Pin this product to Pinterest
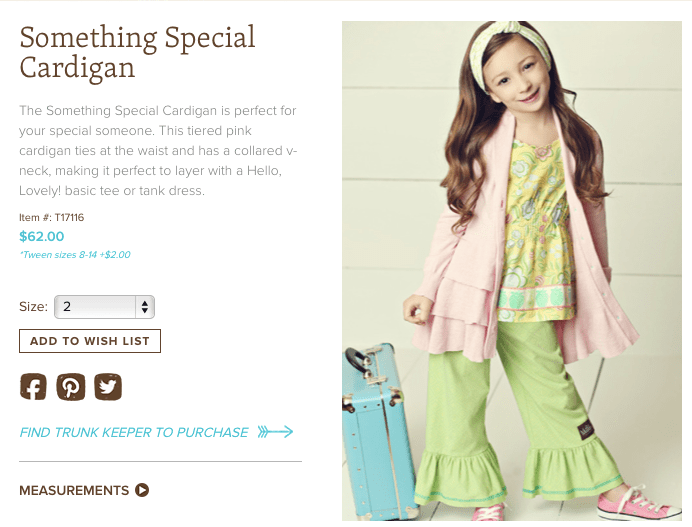The width and height of the screenshot is (692, 527). coord(71,387)
